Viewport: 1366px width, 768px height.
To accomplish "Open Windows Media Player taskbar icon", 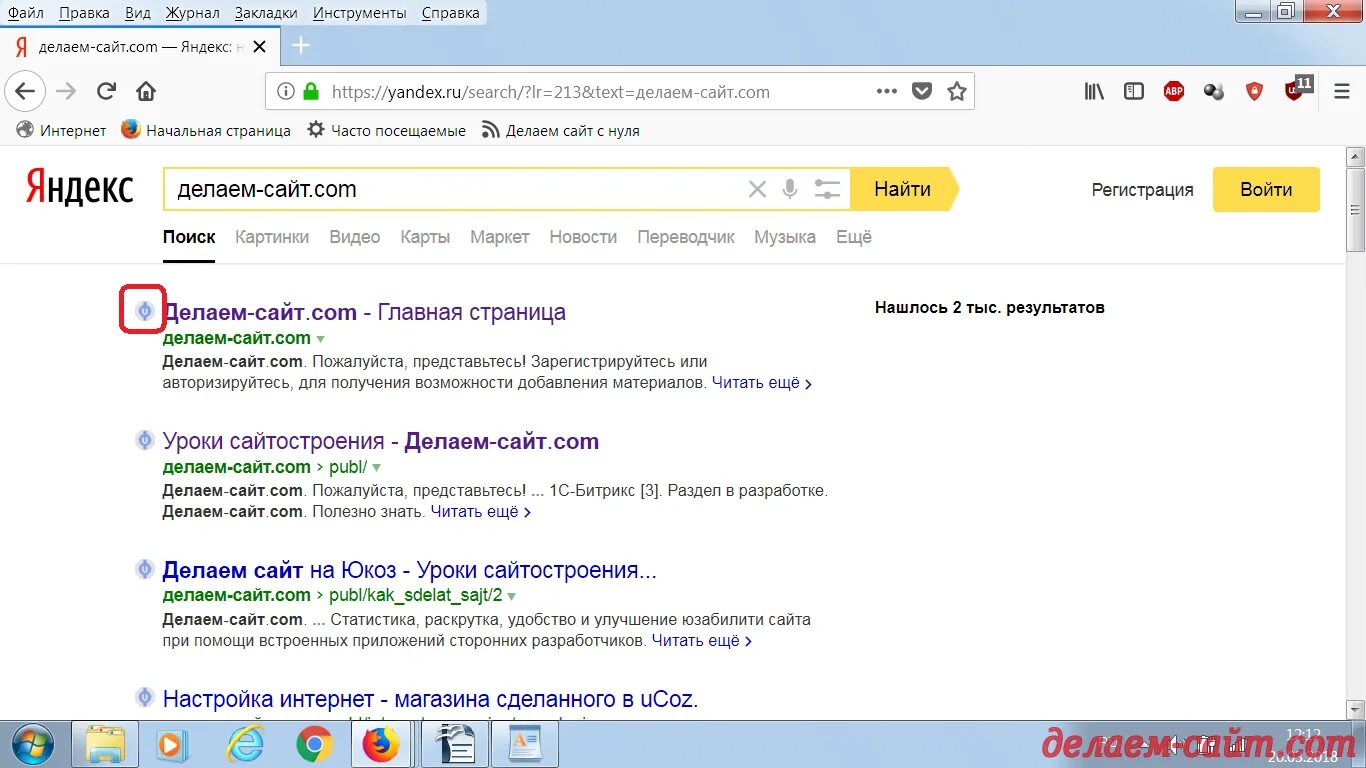I will click(173, 745).
